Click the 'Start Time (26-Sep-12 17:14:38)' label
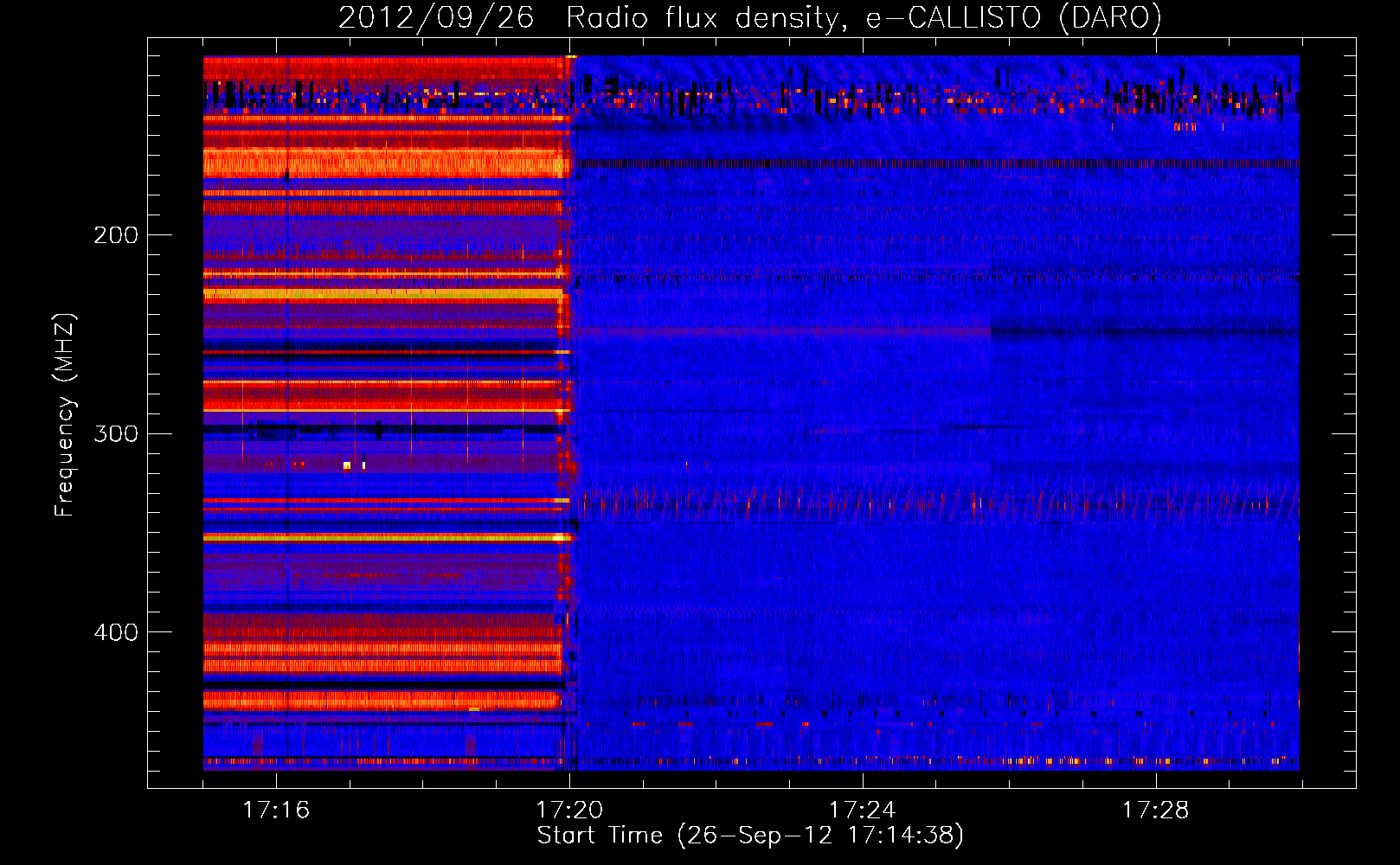 point(750,836)
